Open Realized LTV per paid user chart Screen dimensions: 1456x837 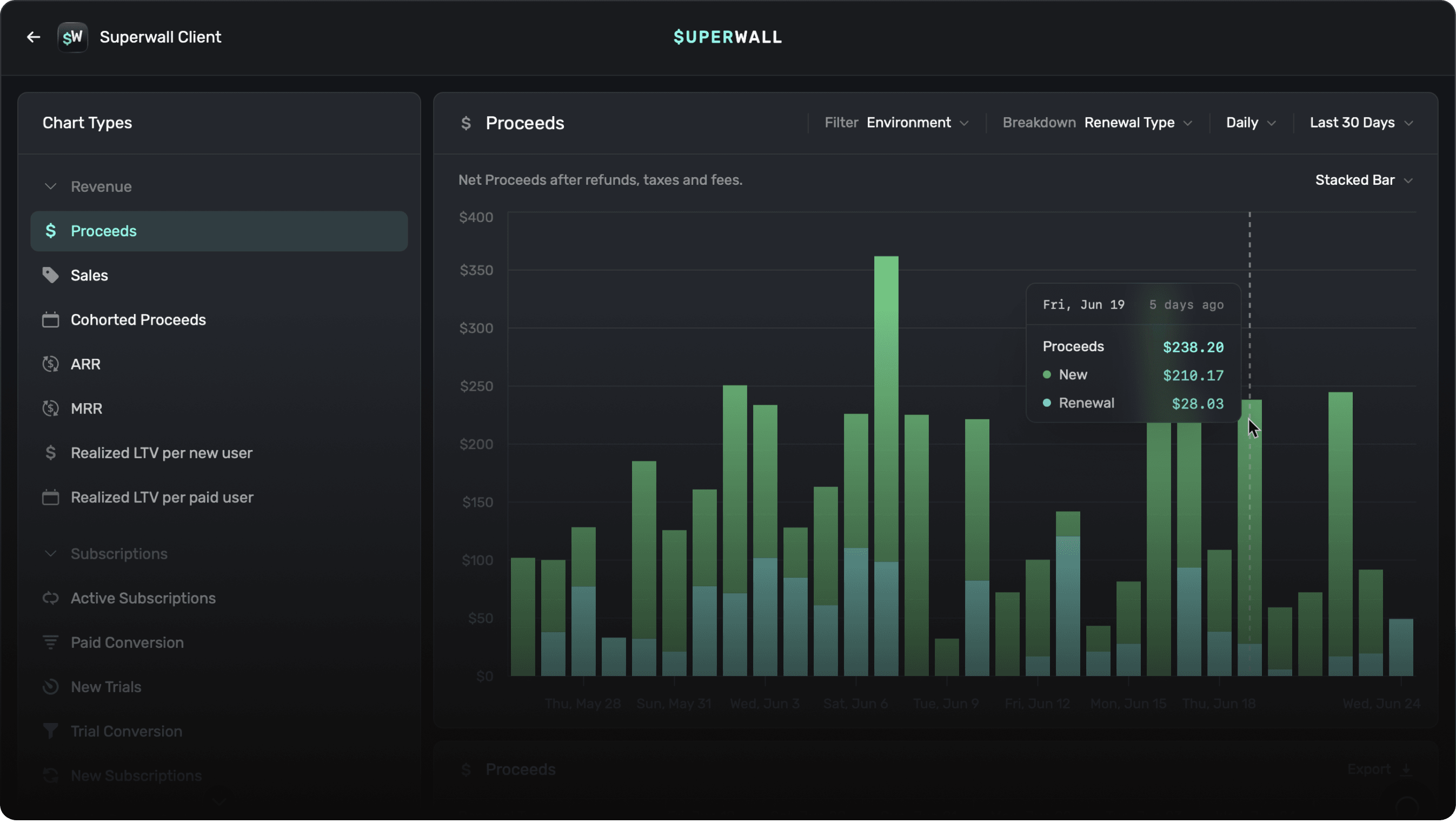point(219,497)
